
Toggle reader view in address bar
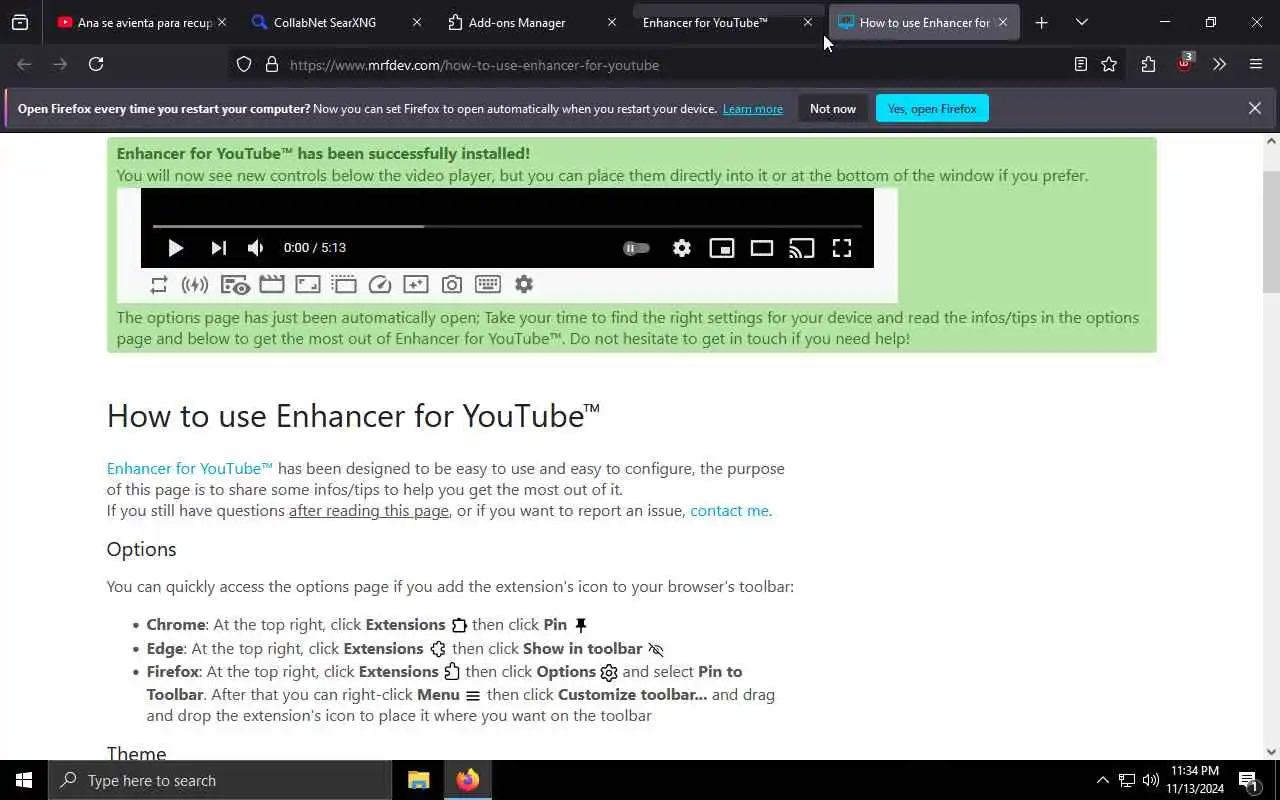click(1080, 64)
